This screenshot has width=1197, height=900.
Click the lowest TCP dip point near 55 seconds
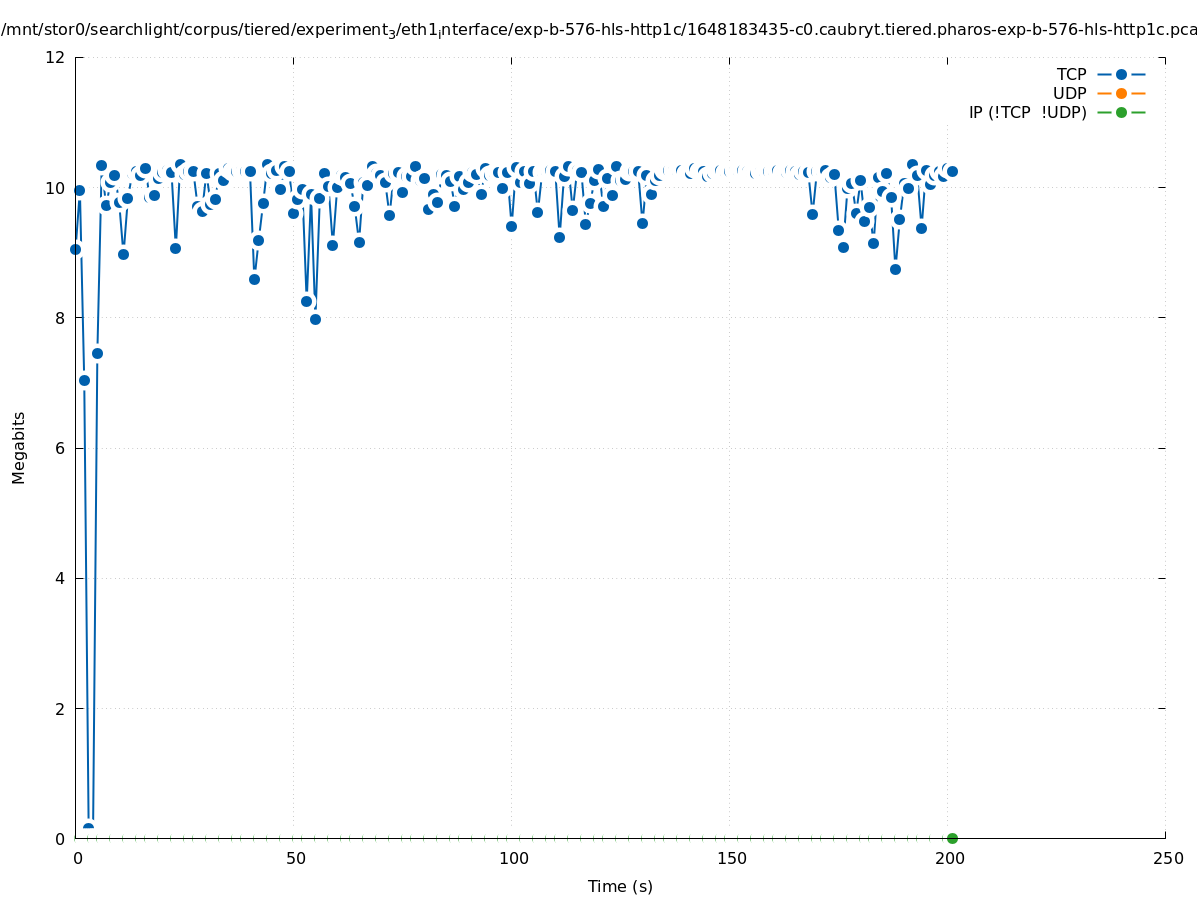[x=315, y=319]
